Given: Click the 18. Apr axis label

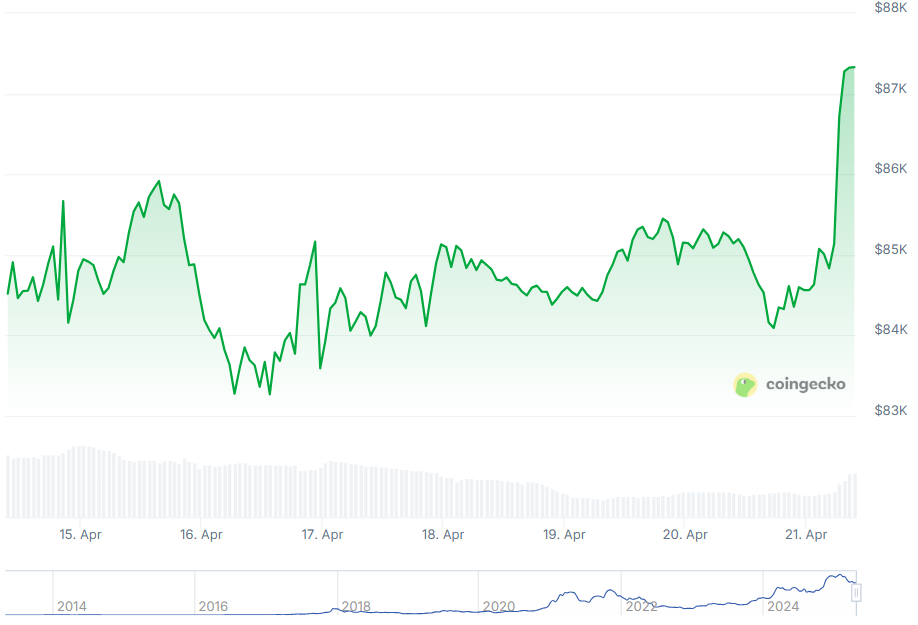Looking at the screenshot, I should [443, 535].
